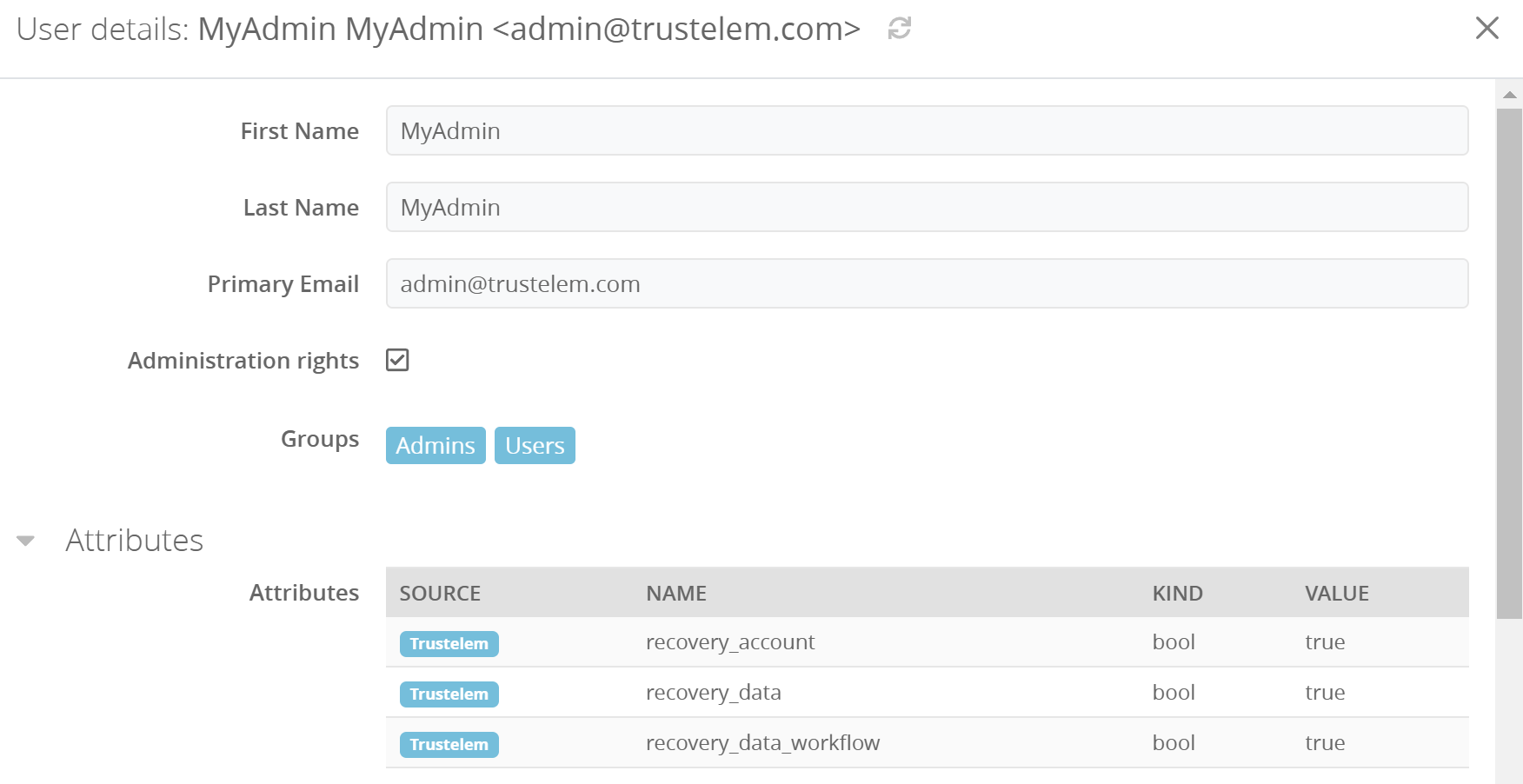The image size is (1523, 784).
Task: Click the bool kind of recovery_account
Action: 1174,642
